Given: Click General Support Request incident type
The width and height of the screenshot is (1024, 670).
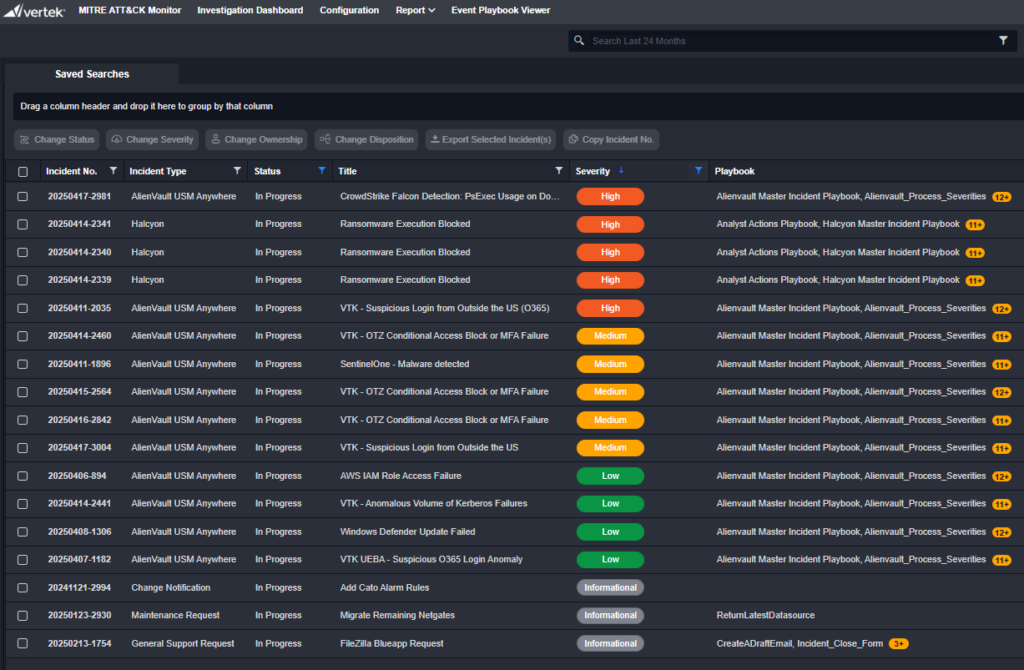Looking at the screenshot, I should [x=183, y=644].
